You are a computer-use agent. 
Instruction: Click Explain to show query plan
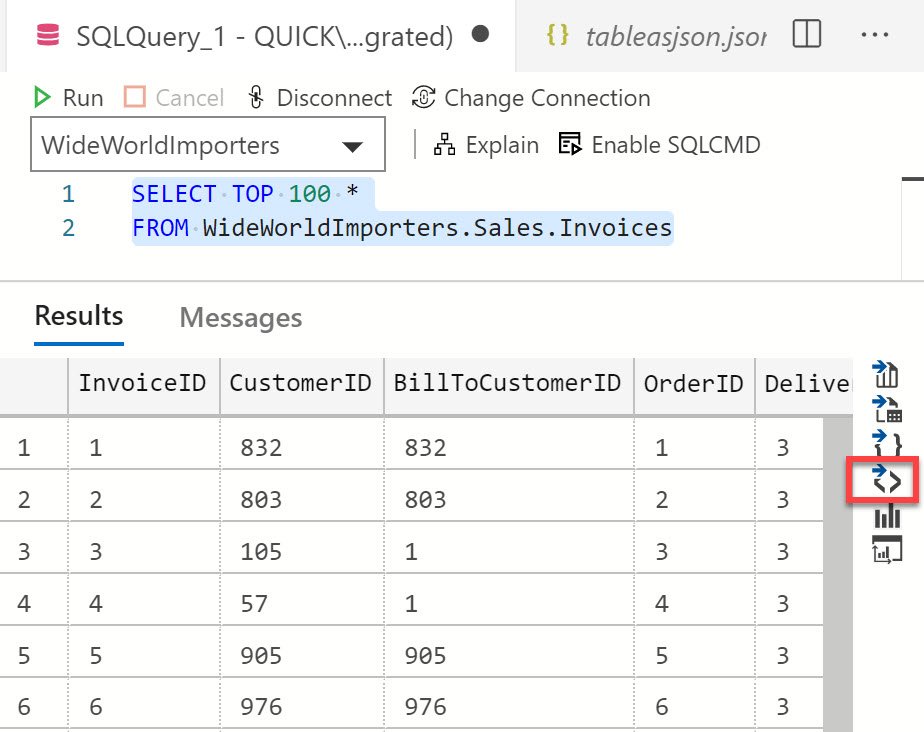click(x=486, y=144)
